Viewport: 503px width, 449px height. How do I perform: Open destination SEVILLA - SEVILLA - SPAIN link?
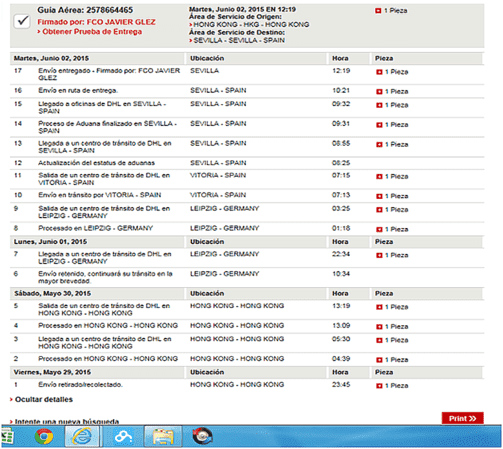239,40
